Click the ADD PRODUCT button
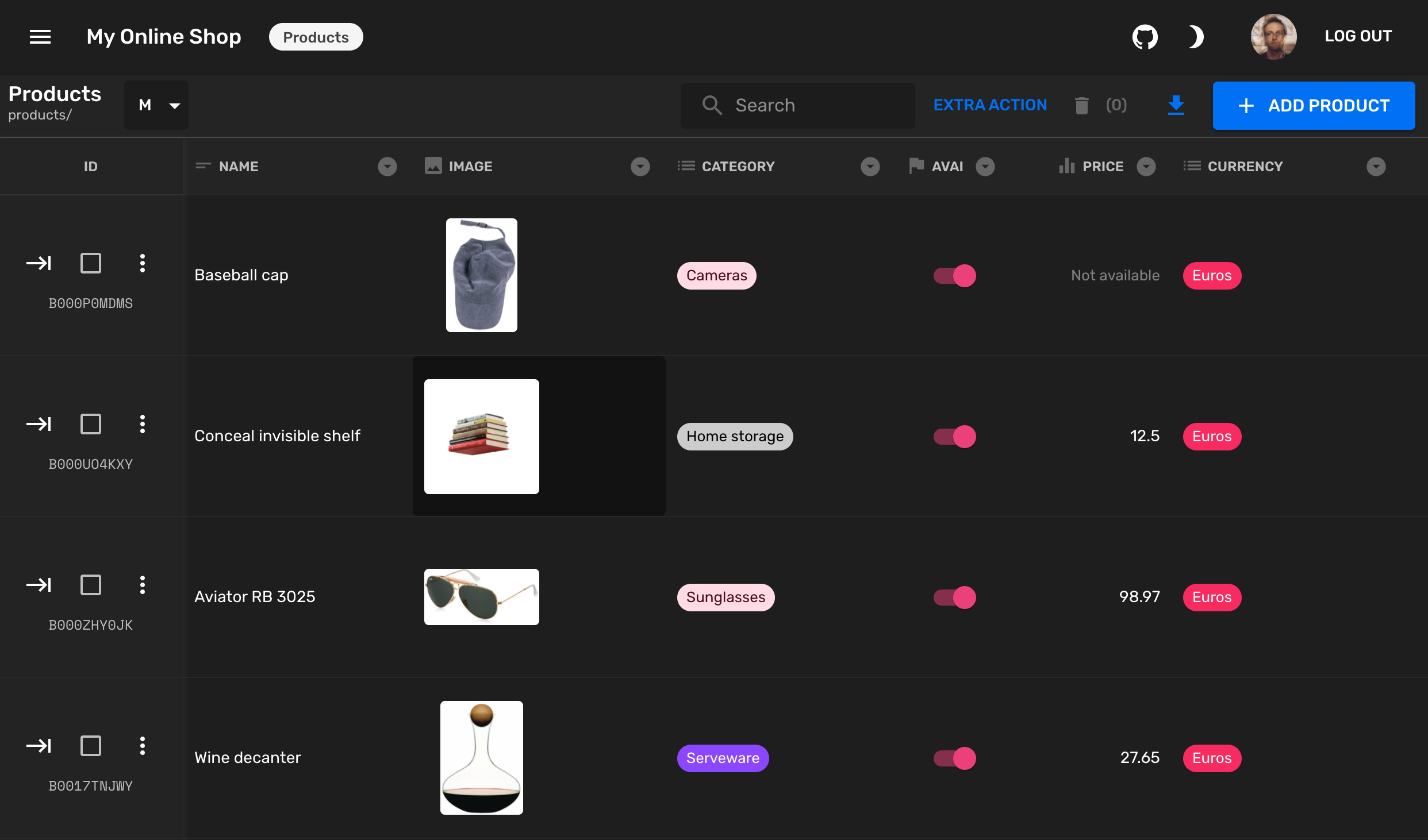 point(1314,105)
